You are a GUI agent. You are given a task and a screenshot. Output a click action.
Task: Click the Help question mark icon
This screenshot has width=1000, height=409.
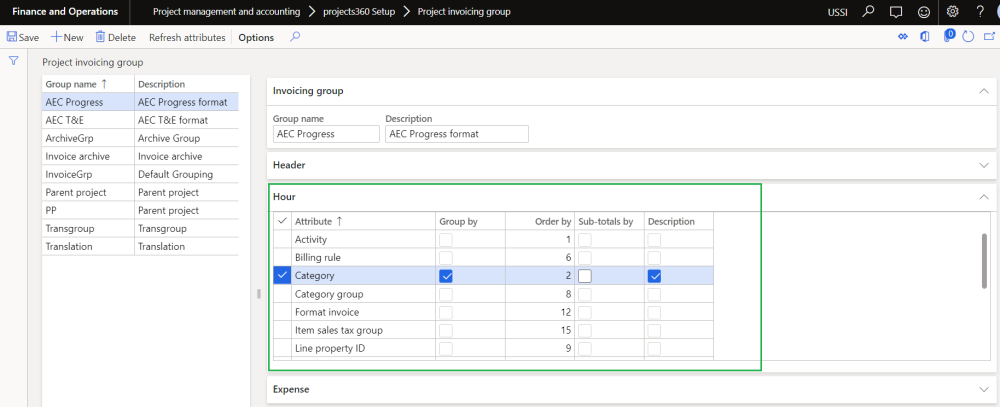980,12
